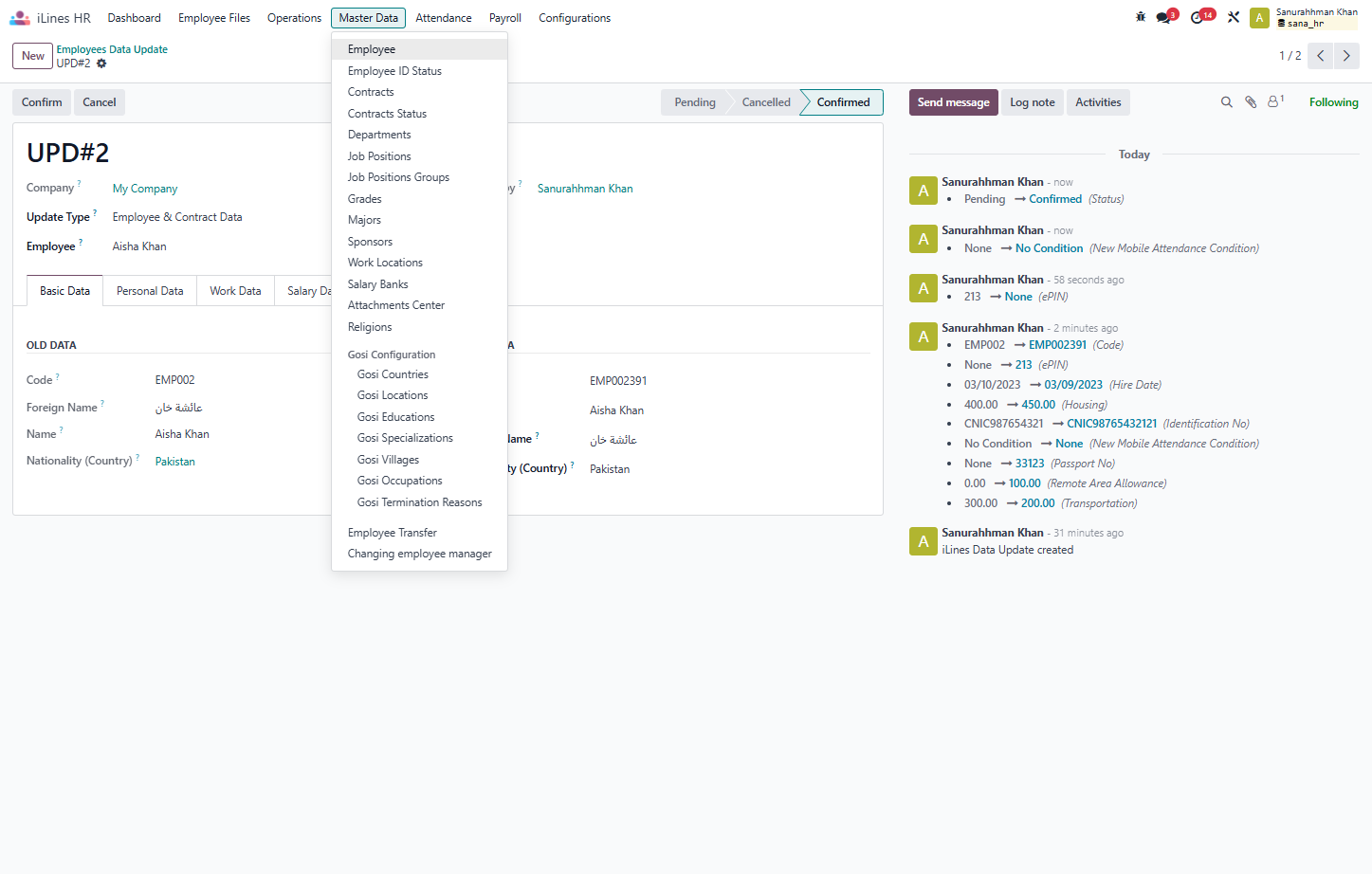Open the Payroll menu

tap(505, 18)
